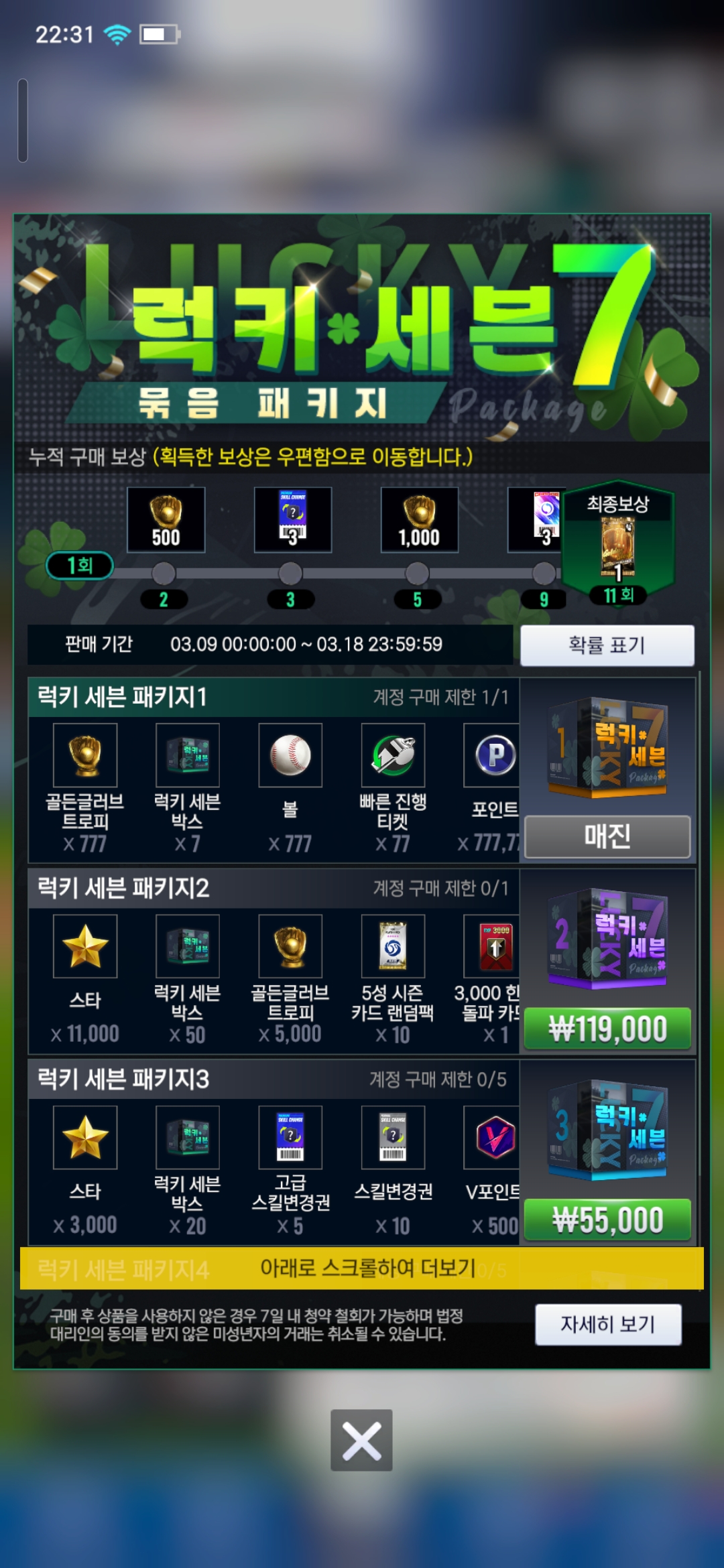724x1568 pixels.
Task: Tap the 5-star season card random pack icon
Action: click(393, 946)
